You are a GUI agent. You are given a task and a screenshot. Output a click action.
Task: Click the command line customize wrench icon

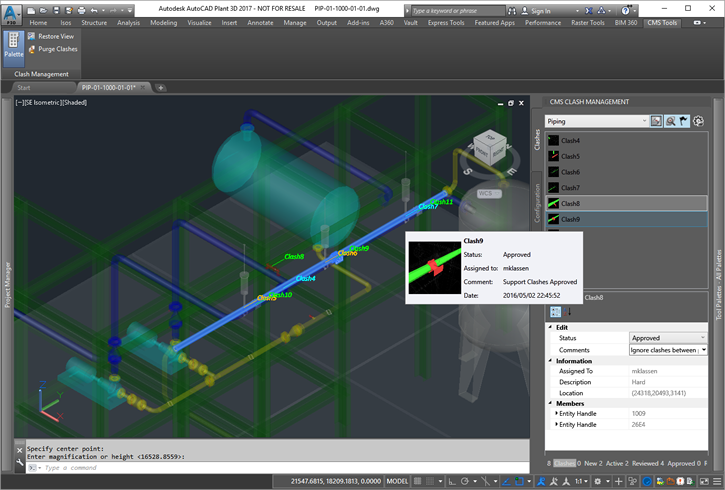19,462
